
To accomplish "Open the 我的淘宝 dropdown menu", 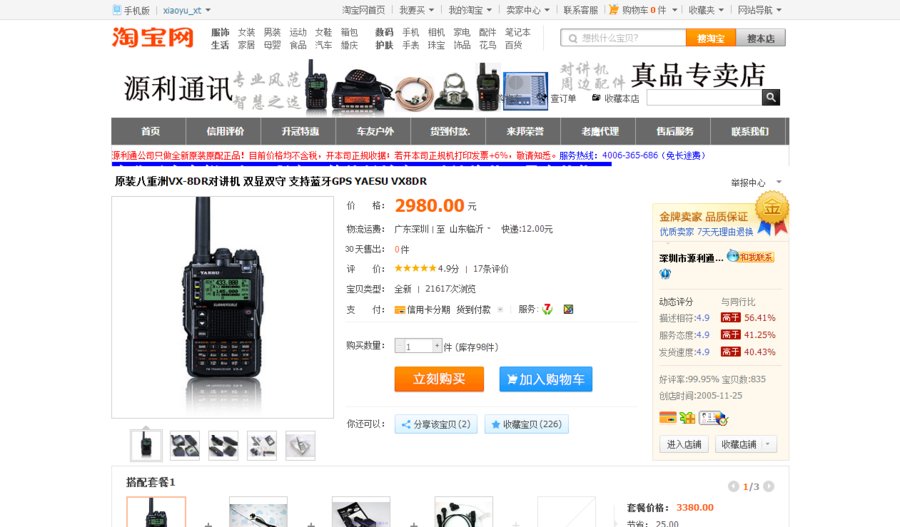I will (470, 10).
